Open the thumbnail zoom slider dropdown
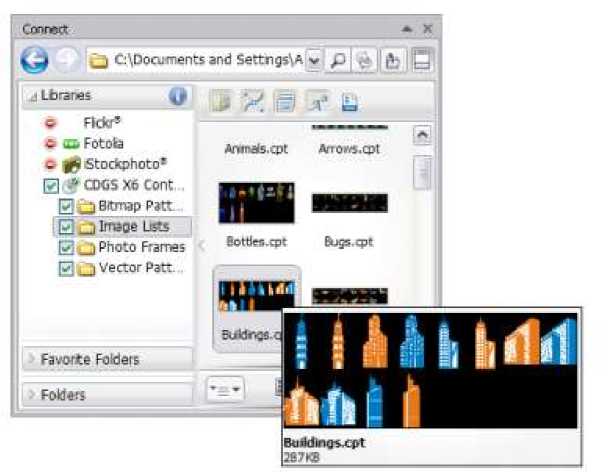 (x=225, y=389)
